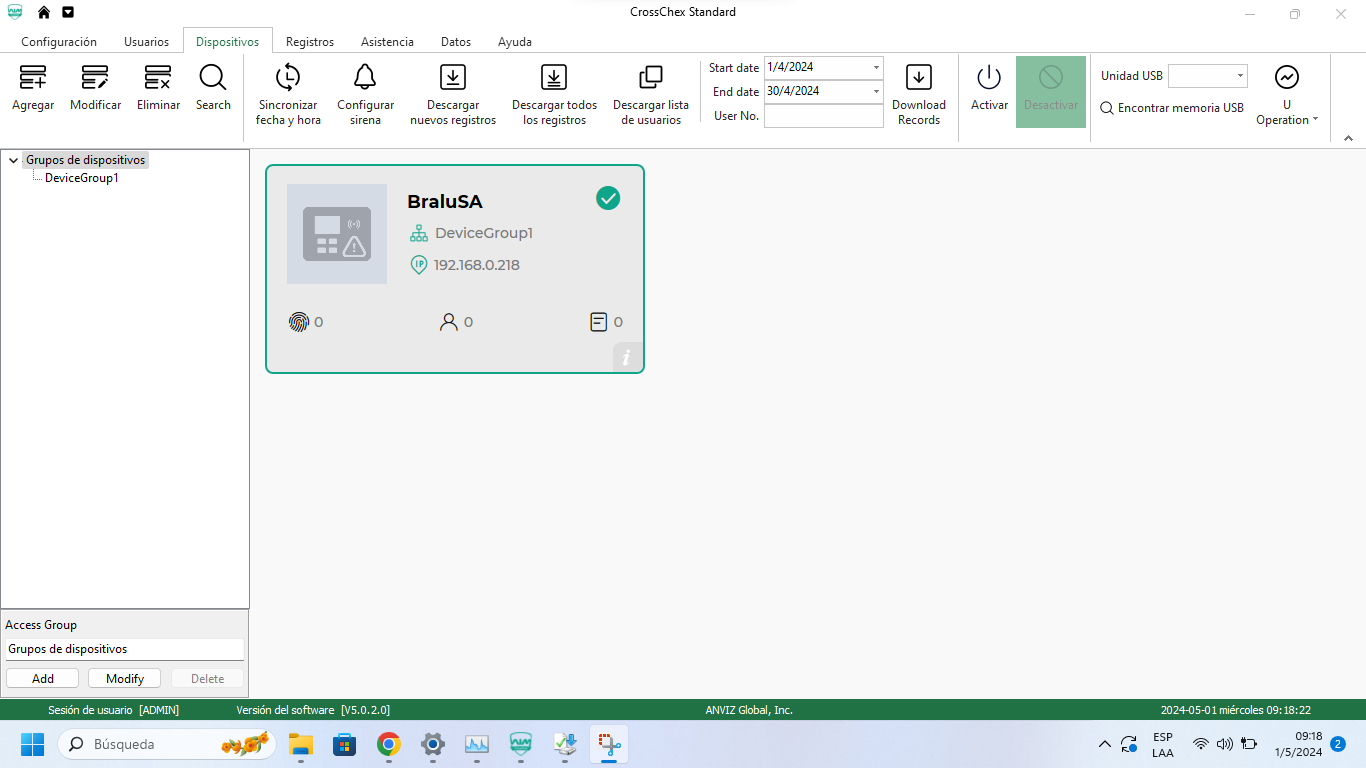Click the home icon in title bar
This screenshot has width=1366, height=768.
[x=43, y=12]
